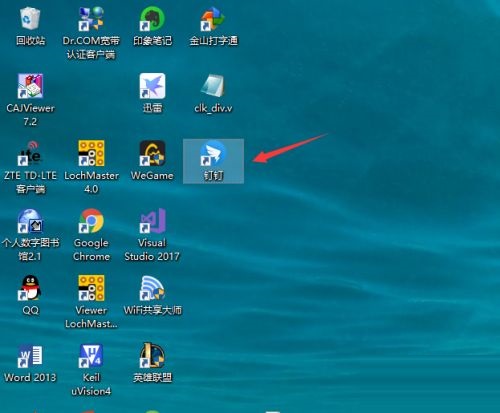Screen dimensions: 500x413
Task: Click the highlighted 钉钉 DingTalk icon
Action: (213, 153)
